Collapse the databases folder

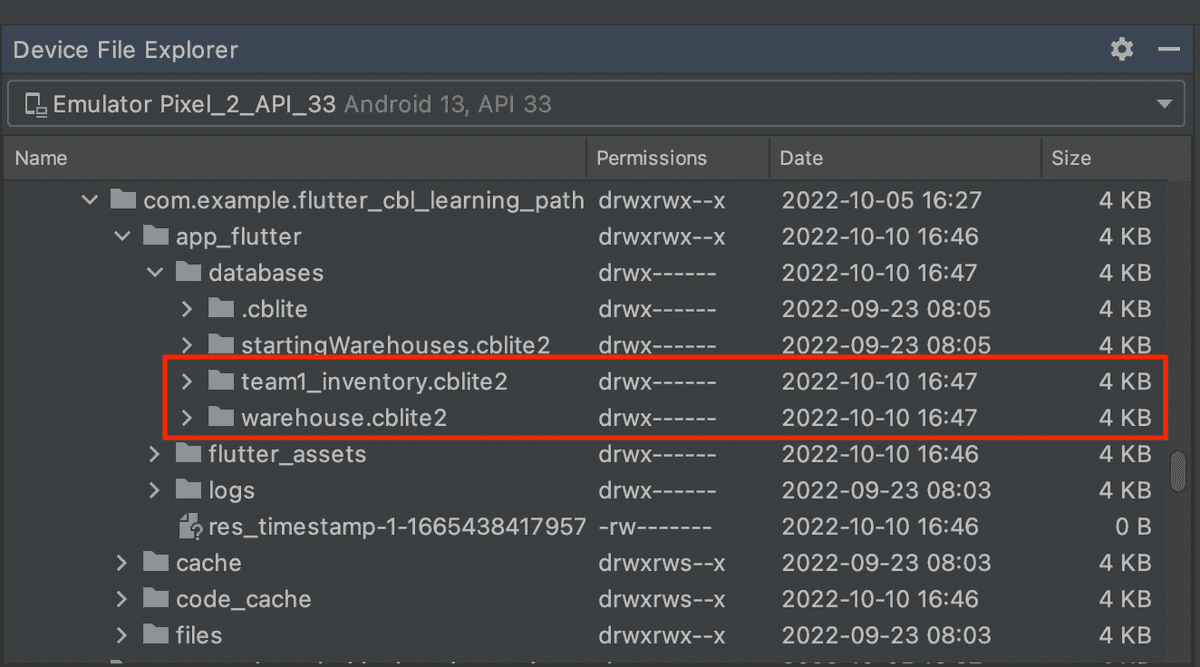(155, 272)
